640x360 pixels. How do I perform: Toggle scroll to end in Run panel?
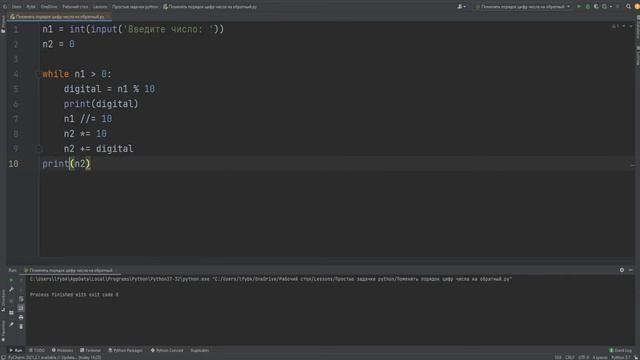click(x=21, y=308)
